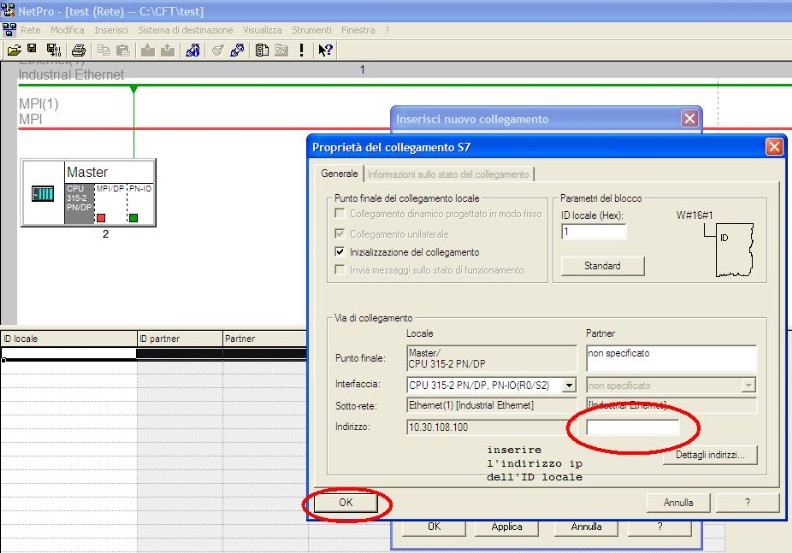Switch to Informazioni sullo stato del collegamento tab
Viewport: 792px width, 553px height.
[x=449, y=174]
